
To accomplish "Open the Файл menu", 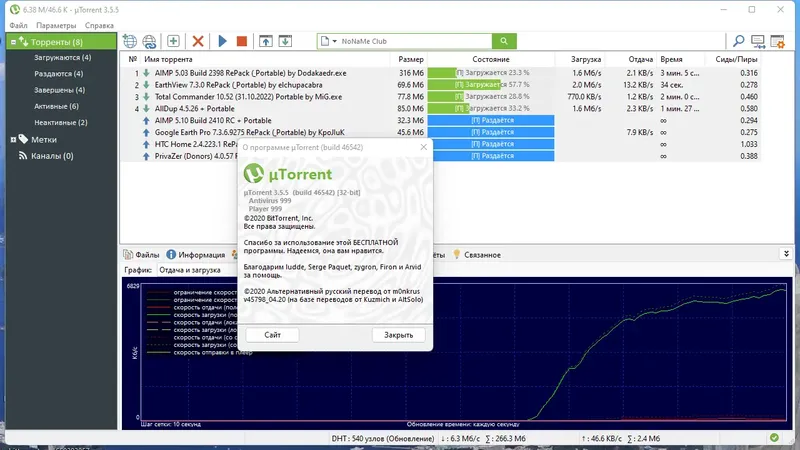I will pos(18,25).
